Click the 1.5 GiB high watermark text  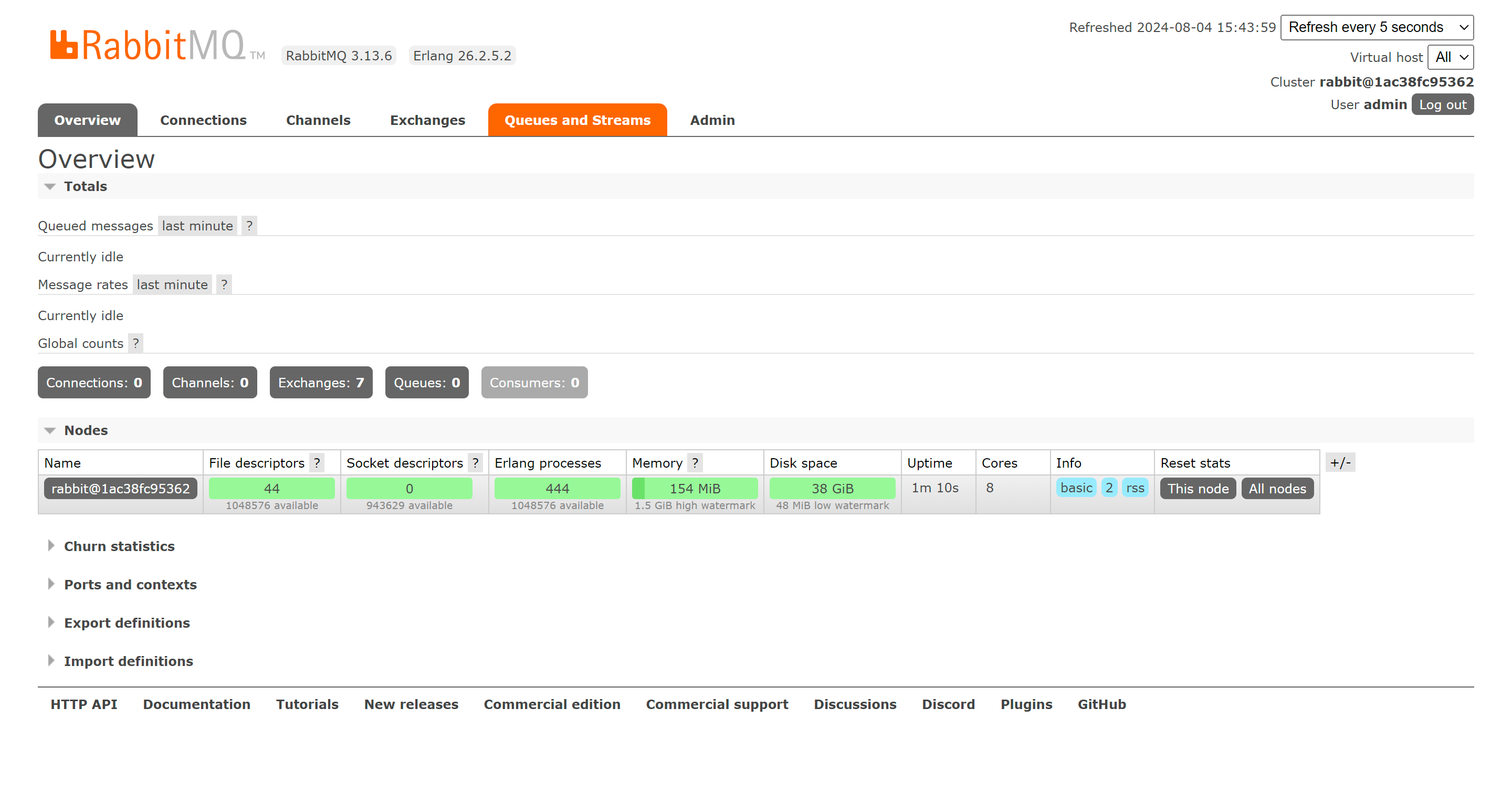(x=695, y=505)
